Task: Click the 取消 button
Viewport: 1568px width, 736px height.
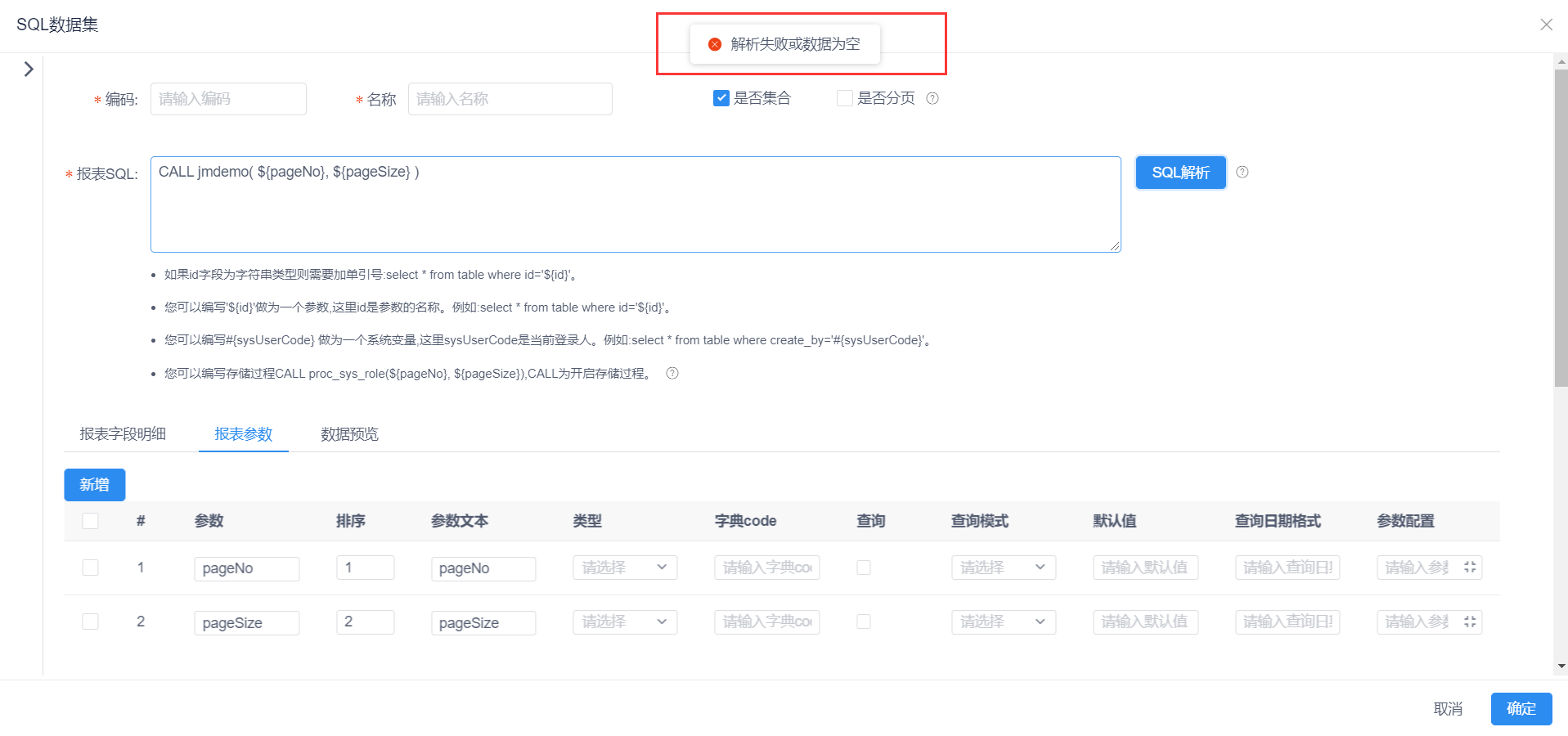Action: 1448,709
